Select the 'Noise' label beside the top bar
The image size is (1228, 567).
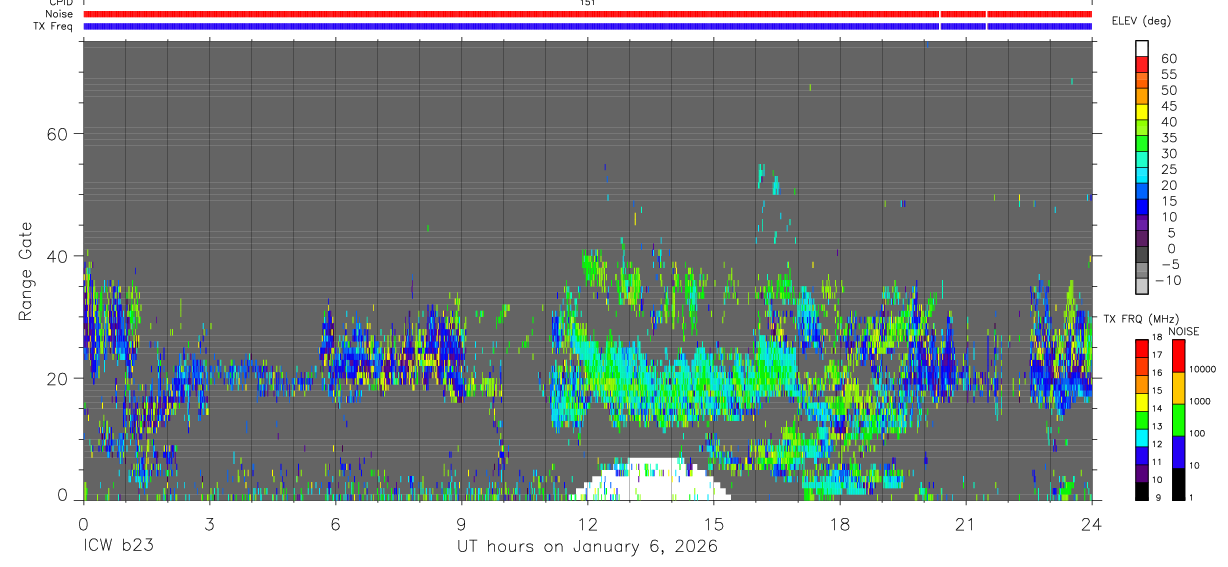tap(59, 14)
